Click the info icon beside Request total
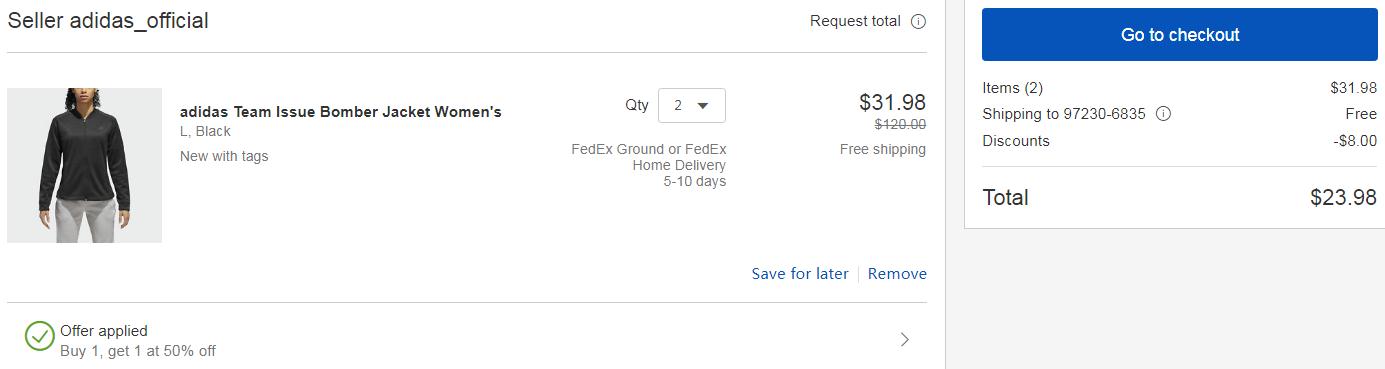 pyautogui.click(x=918, y=21)
